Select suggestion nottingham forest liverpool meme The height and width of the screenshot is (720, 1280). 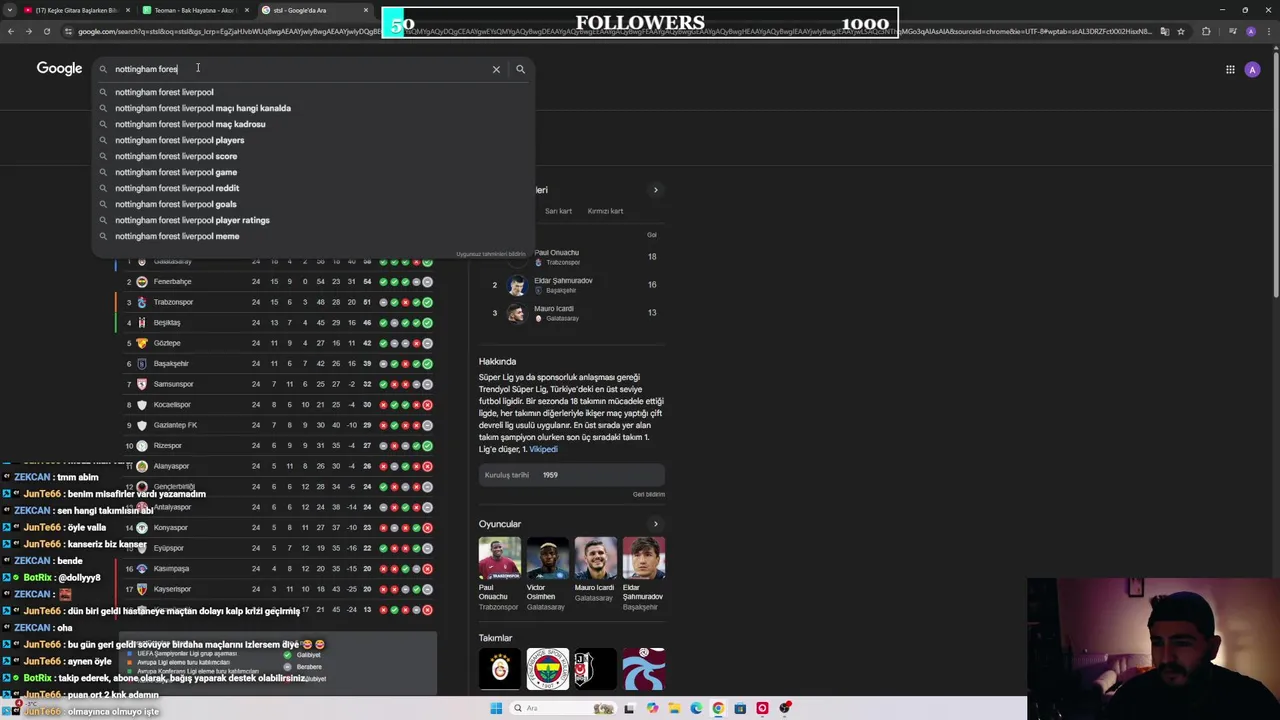click(312, 236)
